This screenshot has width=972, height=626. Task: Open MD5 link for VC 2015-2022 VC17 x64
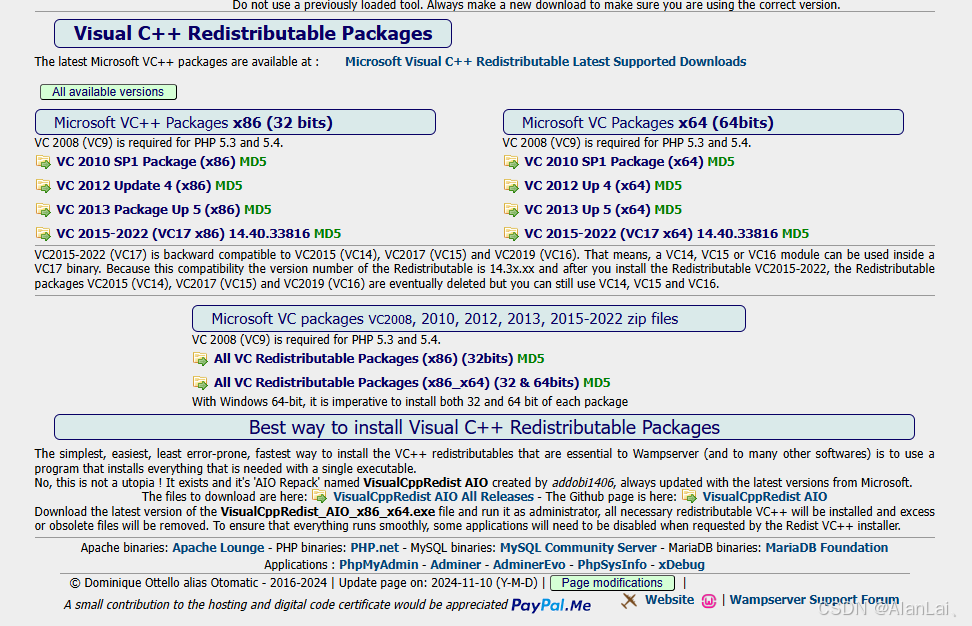pos(795,234)
